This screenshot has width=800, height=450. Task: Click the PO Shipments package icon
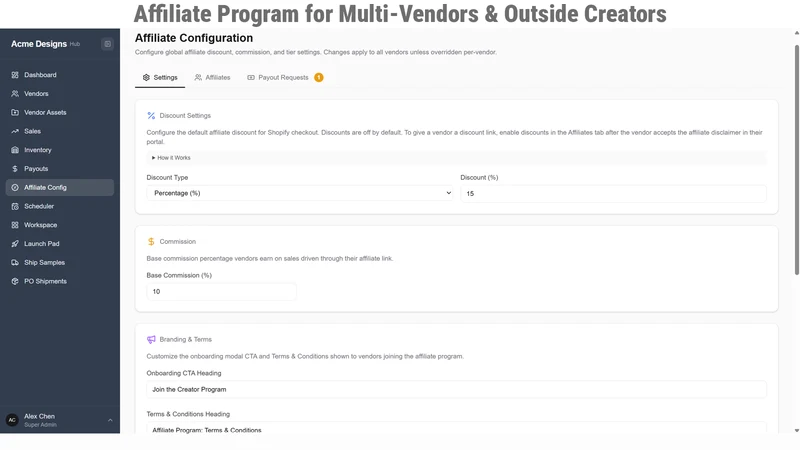[x=15, y=282]
